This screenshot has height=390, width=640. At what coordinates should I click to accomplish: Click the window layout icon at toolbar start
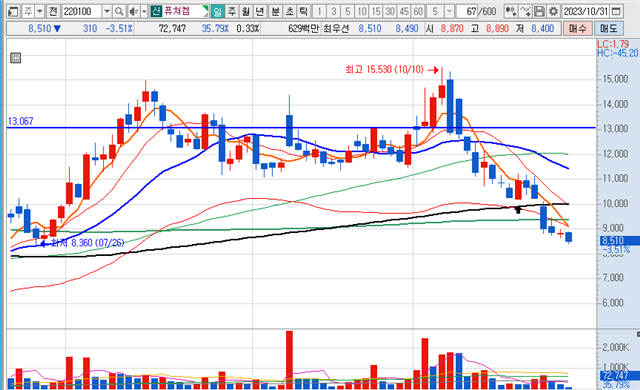point(13,11)
